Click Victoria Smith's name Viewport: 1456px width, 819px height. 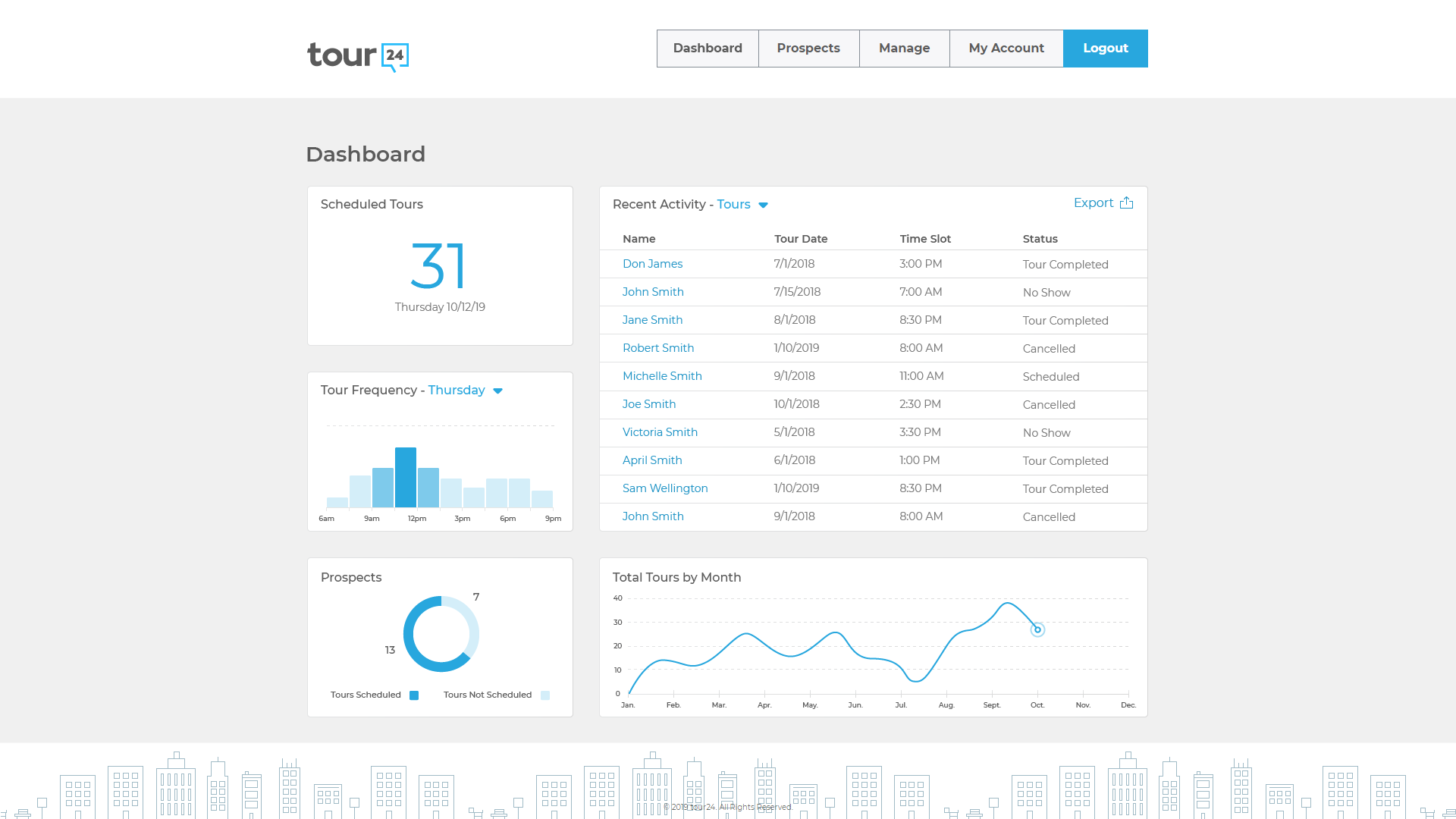pos(660,432)
